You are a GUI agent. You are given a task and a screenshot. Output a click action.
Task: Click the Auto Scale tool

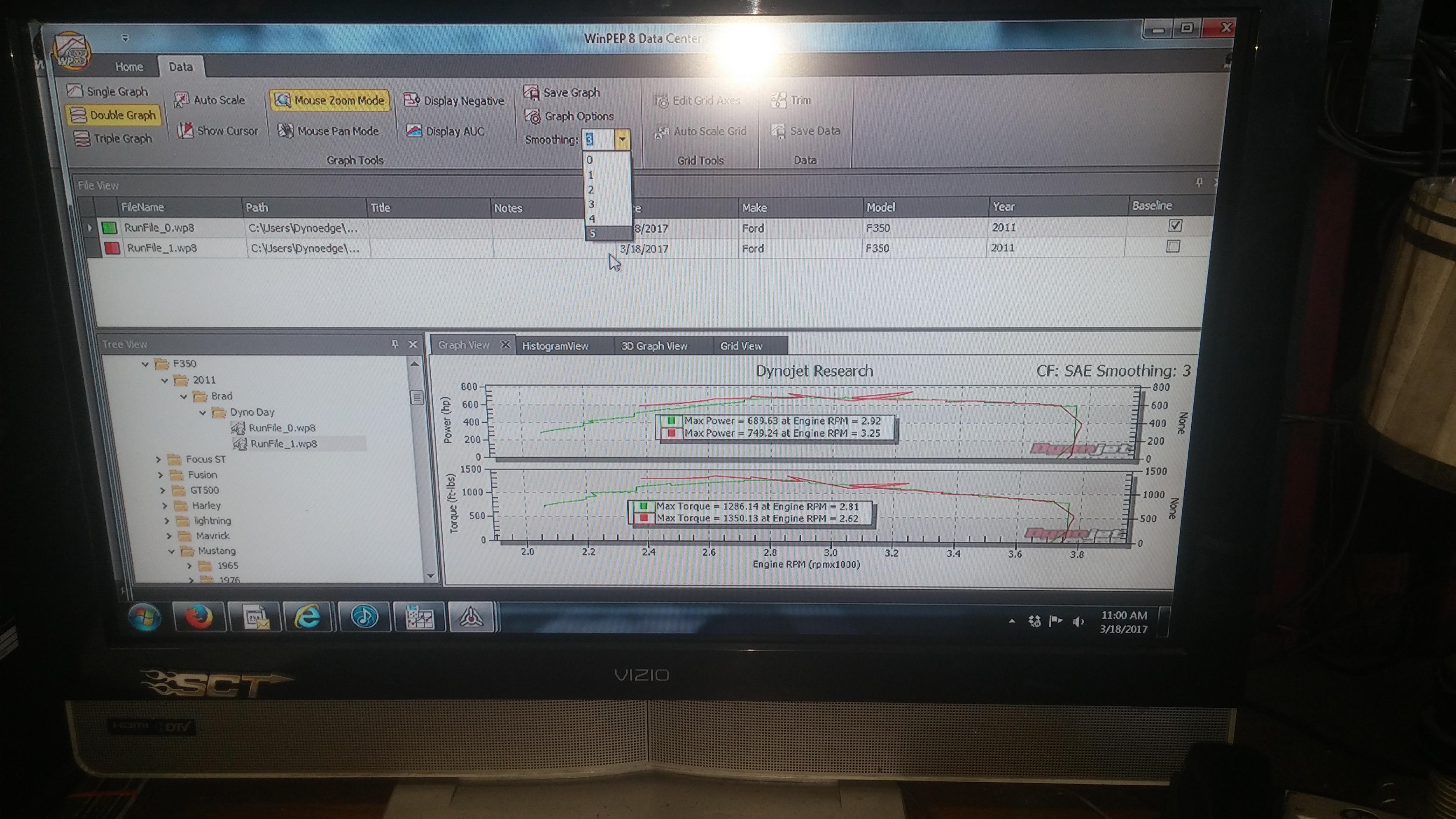tap(209, 100)
